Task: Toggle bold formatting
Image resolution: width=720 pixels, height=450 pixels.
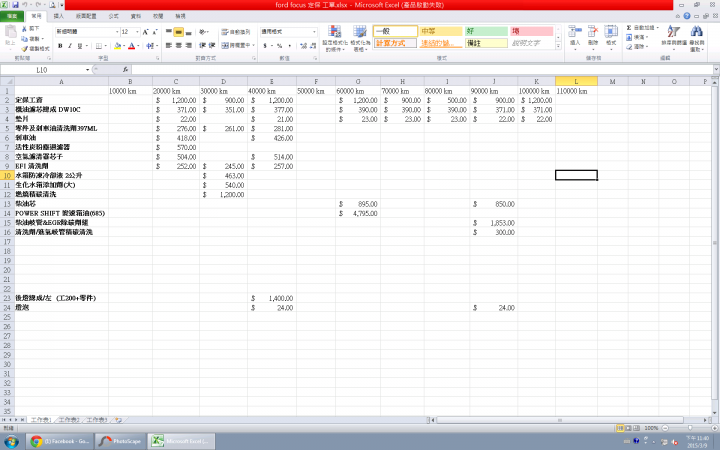Action: [x=60, y=45]
